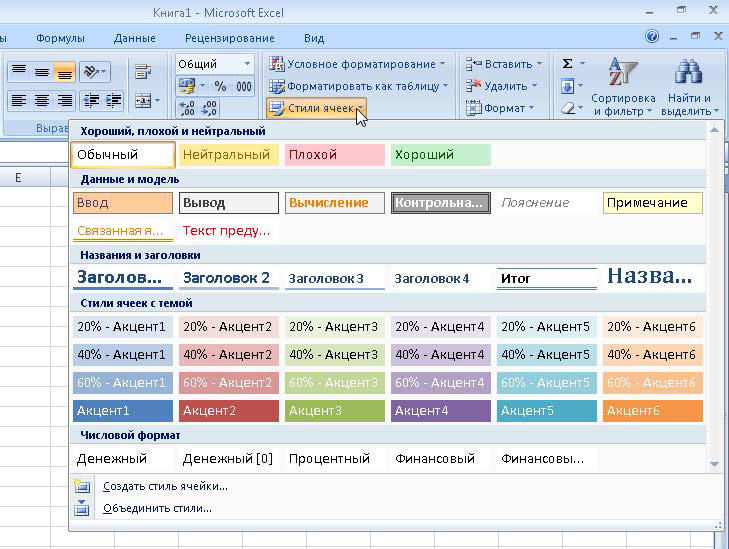Open Find and Select binoculars icon
This screenshot has width=729, height=549.
[686, 89]
